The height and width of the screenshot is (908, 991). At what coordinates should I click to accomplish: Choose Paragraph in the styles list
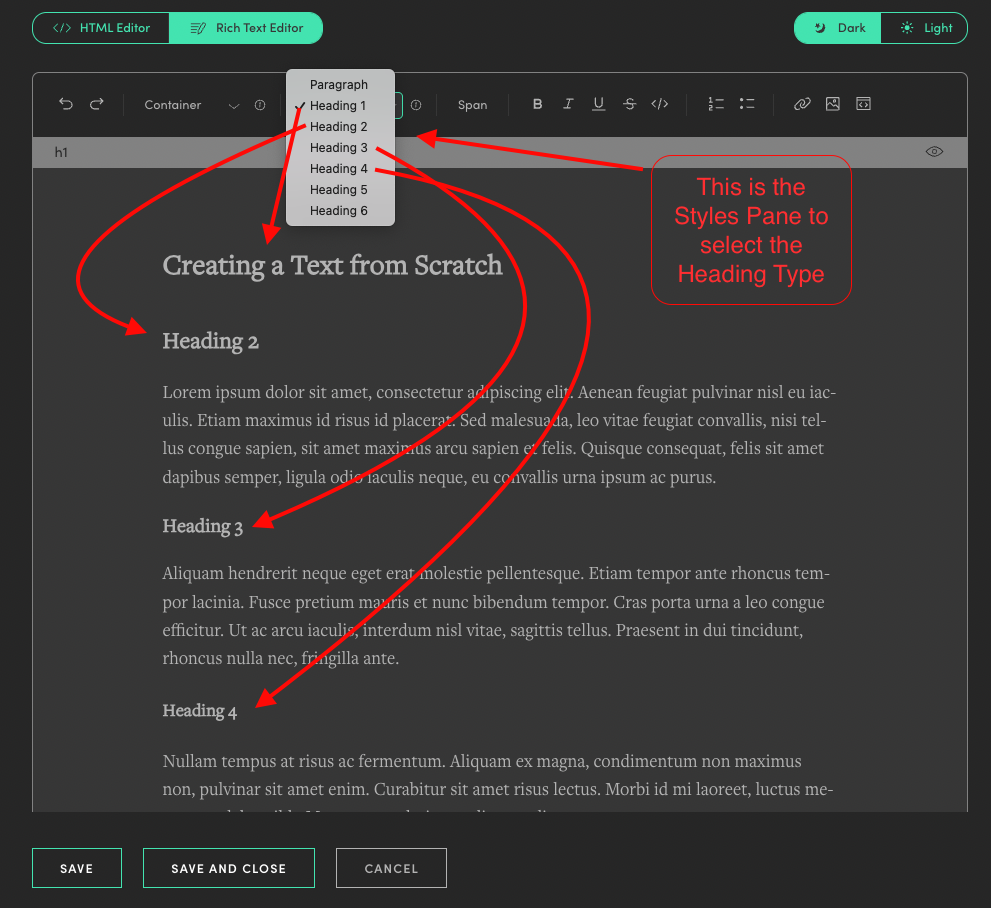[339, 84]
